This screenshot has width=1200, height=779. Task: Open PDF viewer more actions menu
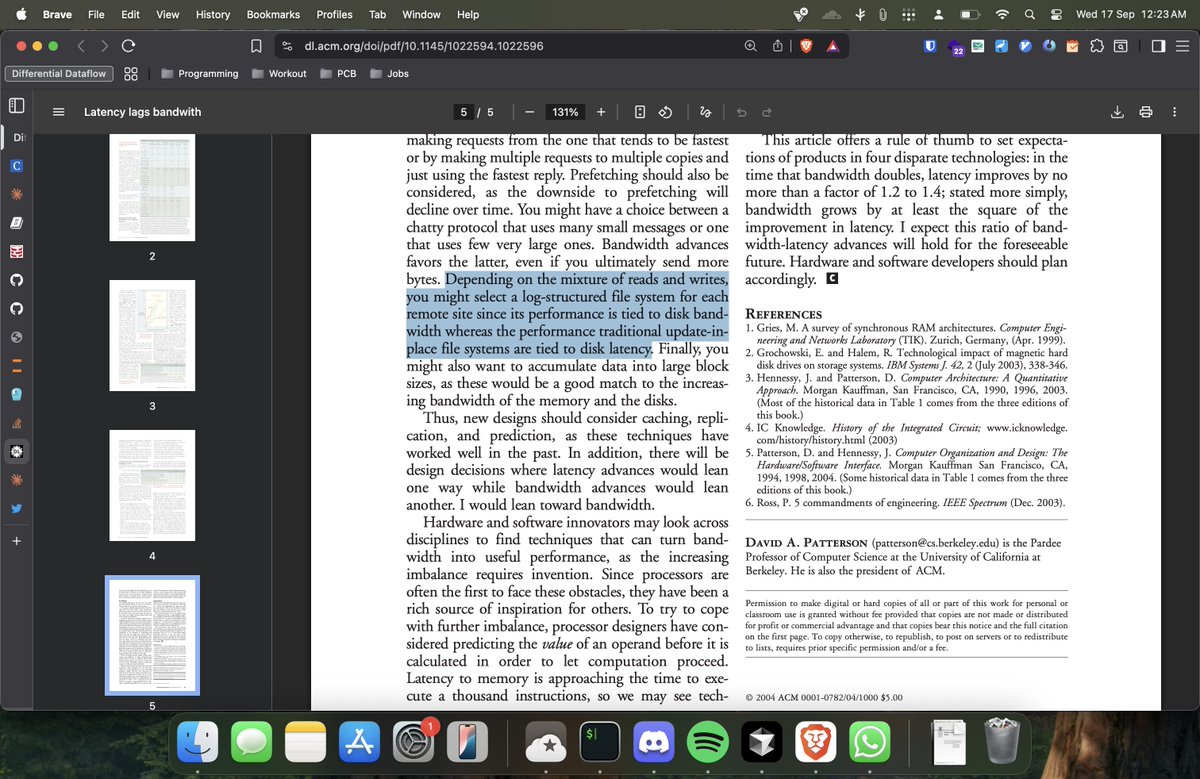1176,112
